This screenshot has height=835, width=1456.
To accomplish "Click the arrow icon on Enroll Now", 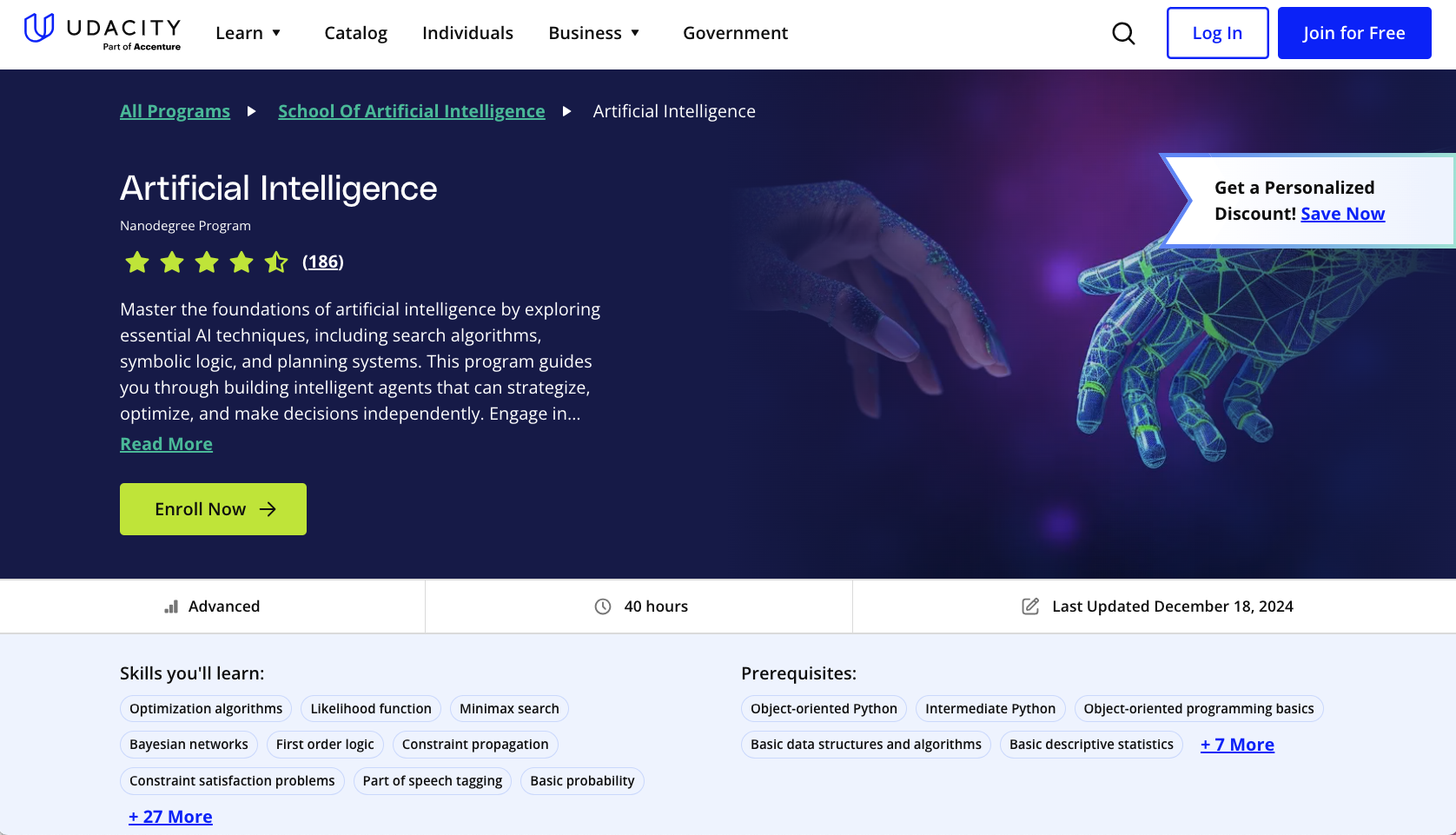I will [268, 509].
